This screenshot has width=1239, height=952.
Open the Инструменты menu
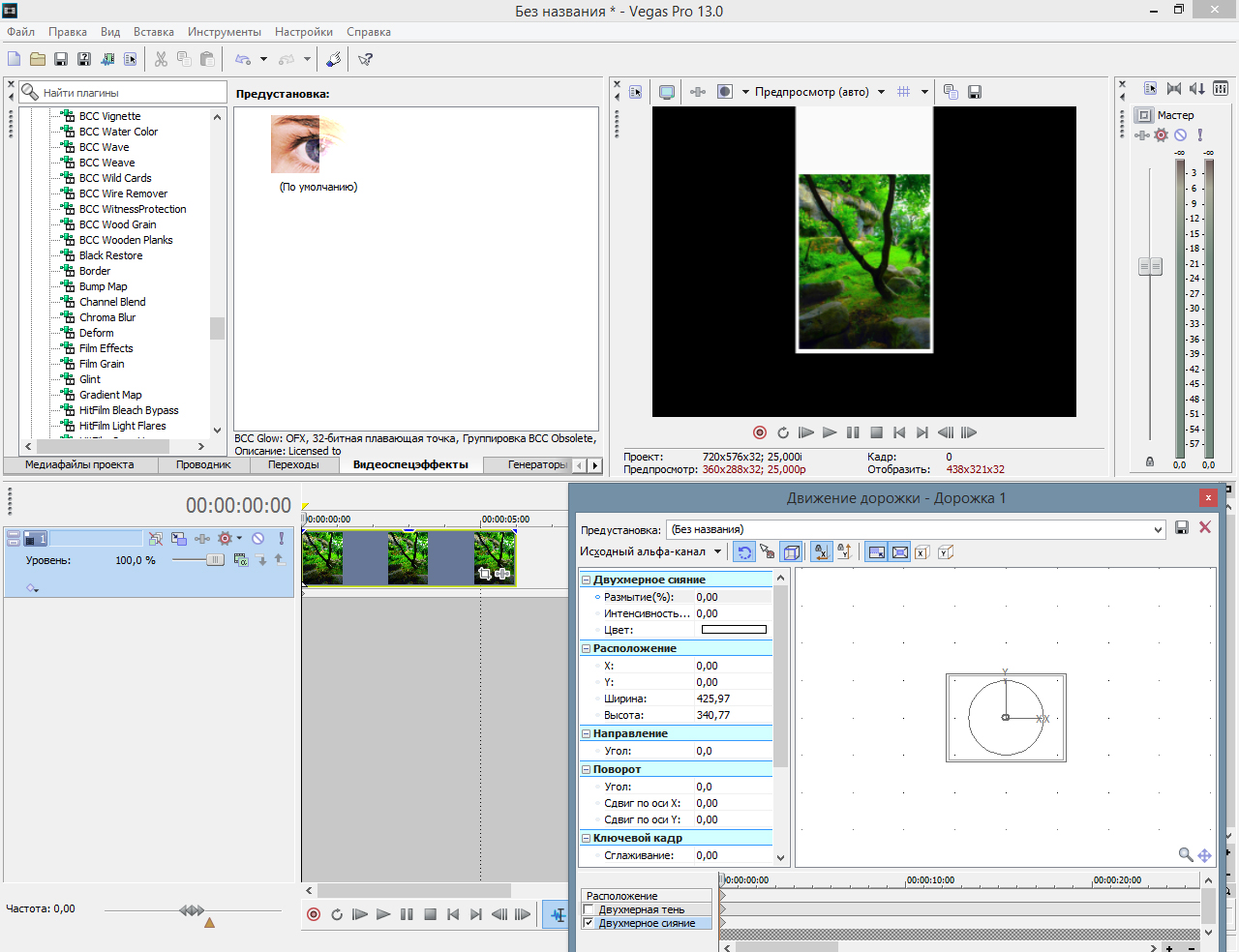point(224,32)
